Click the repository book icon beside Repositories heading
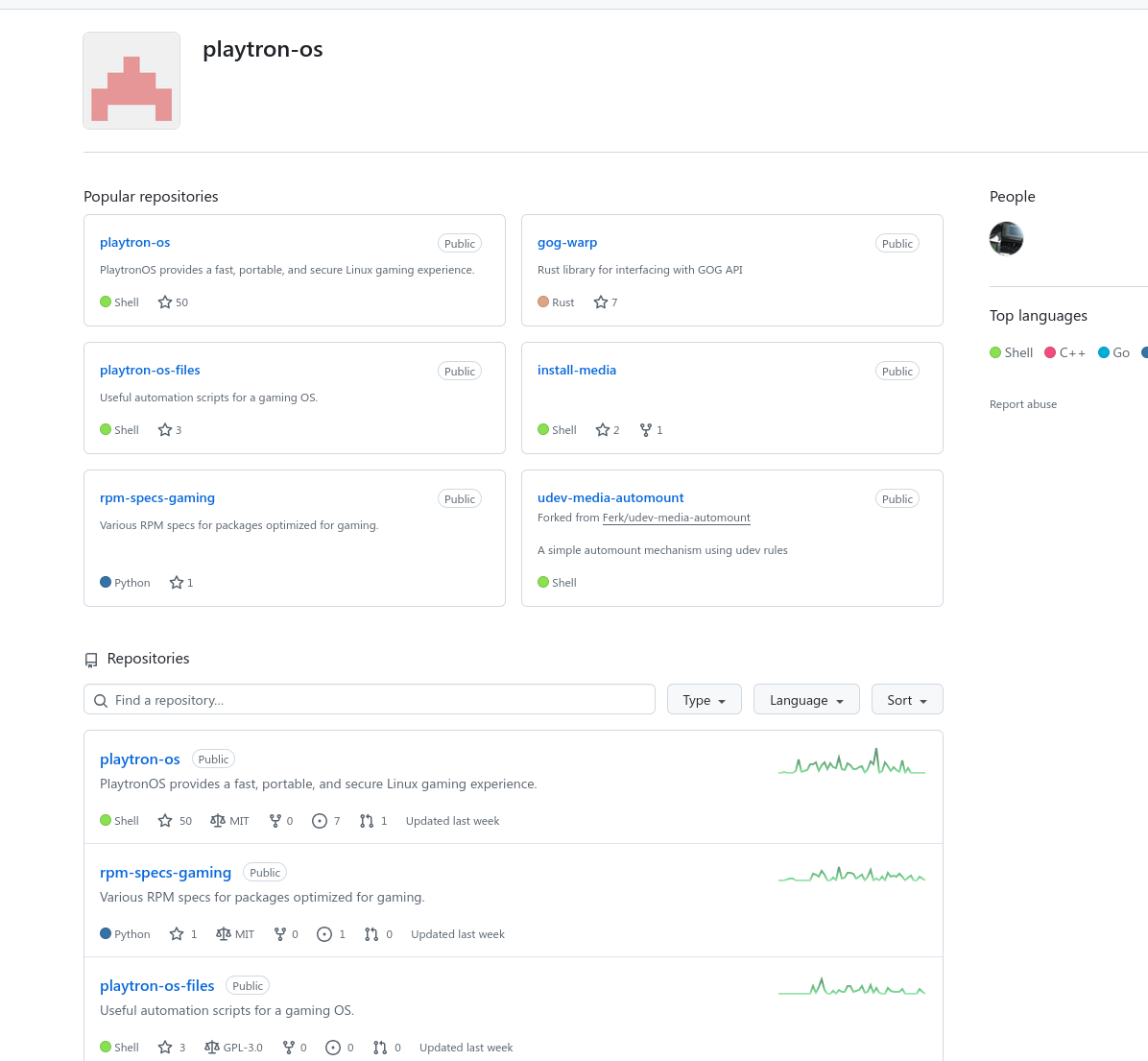The height and width of the screenshot is (1061, 1148). coord(91,660)
